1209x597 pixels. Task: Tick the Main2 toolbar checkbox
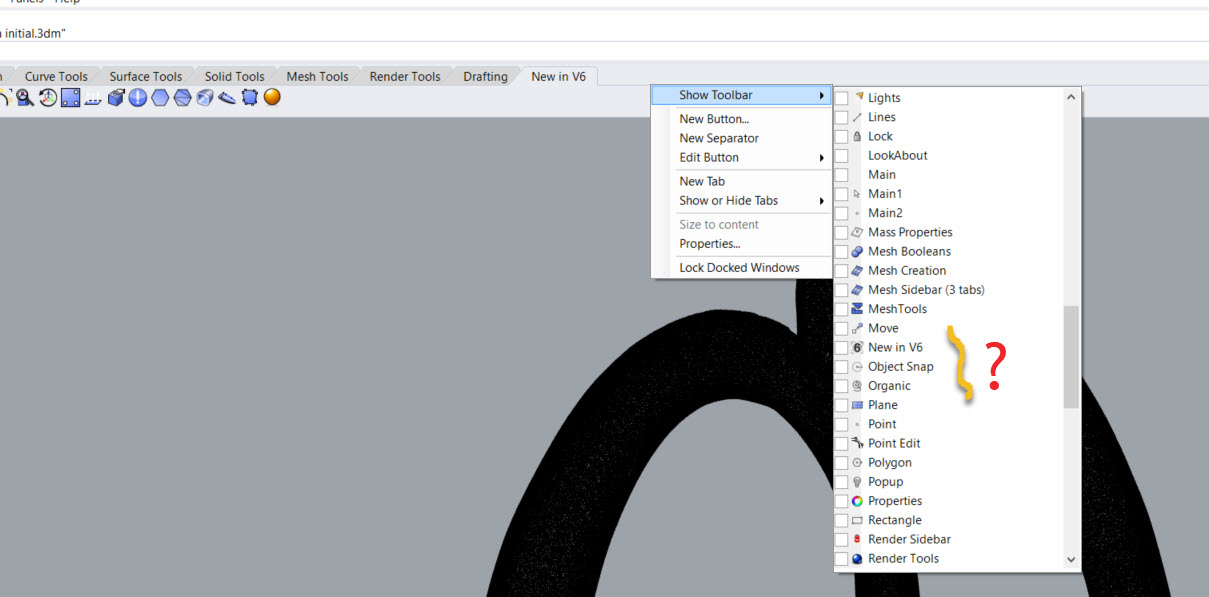click(x=842, y=213)
